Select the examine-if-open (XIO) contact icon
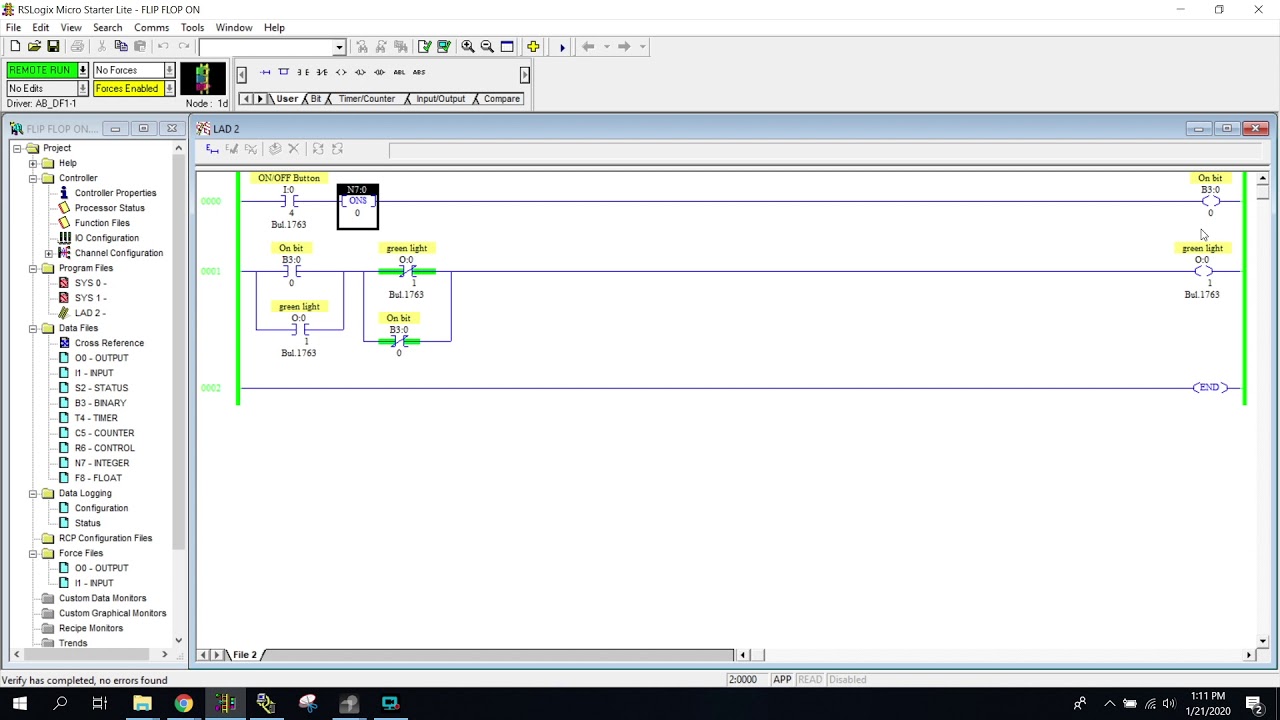The height and width of the screenshot is (720, 1280). pos(322,72)
